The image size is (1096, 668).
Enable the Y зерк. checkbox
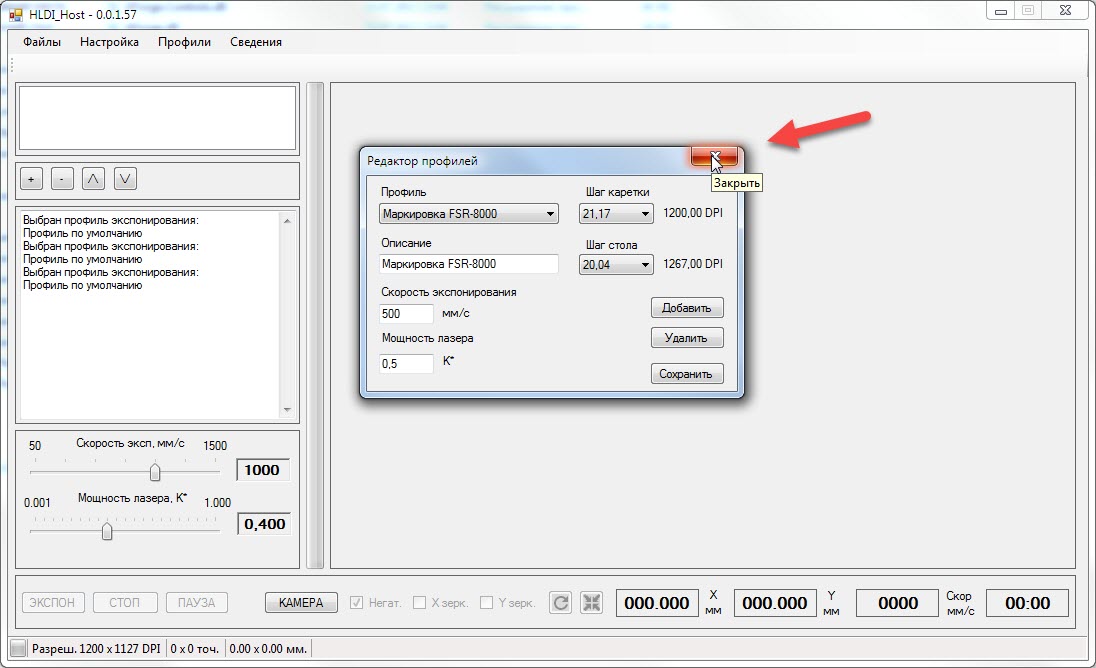486,602
